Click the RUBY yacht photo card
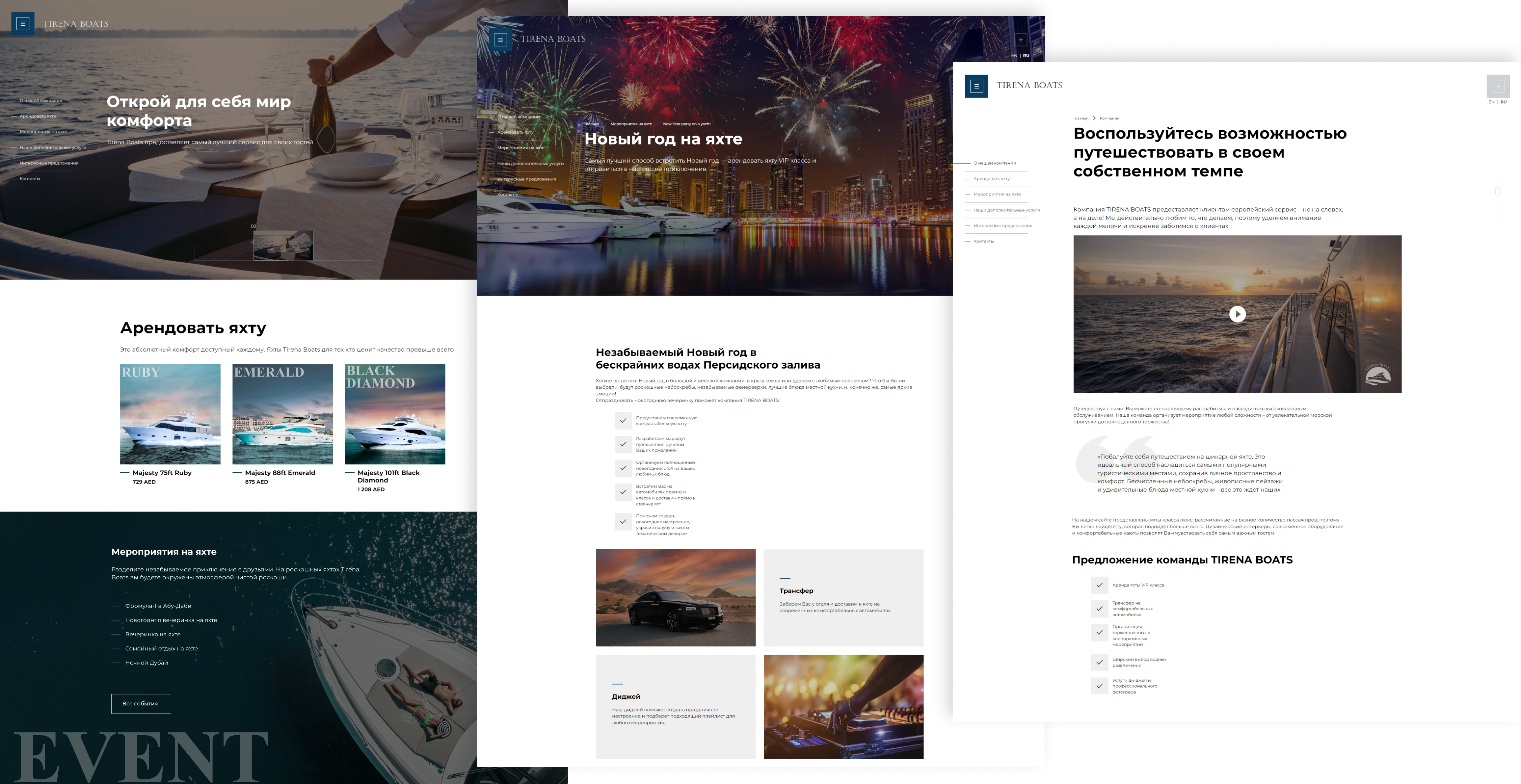Viewport: 1521px width, 784px height. [x=170, y=414]
